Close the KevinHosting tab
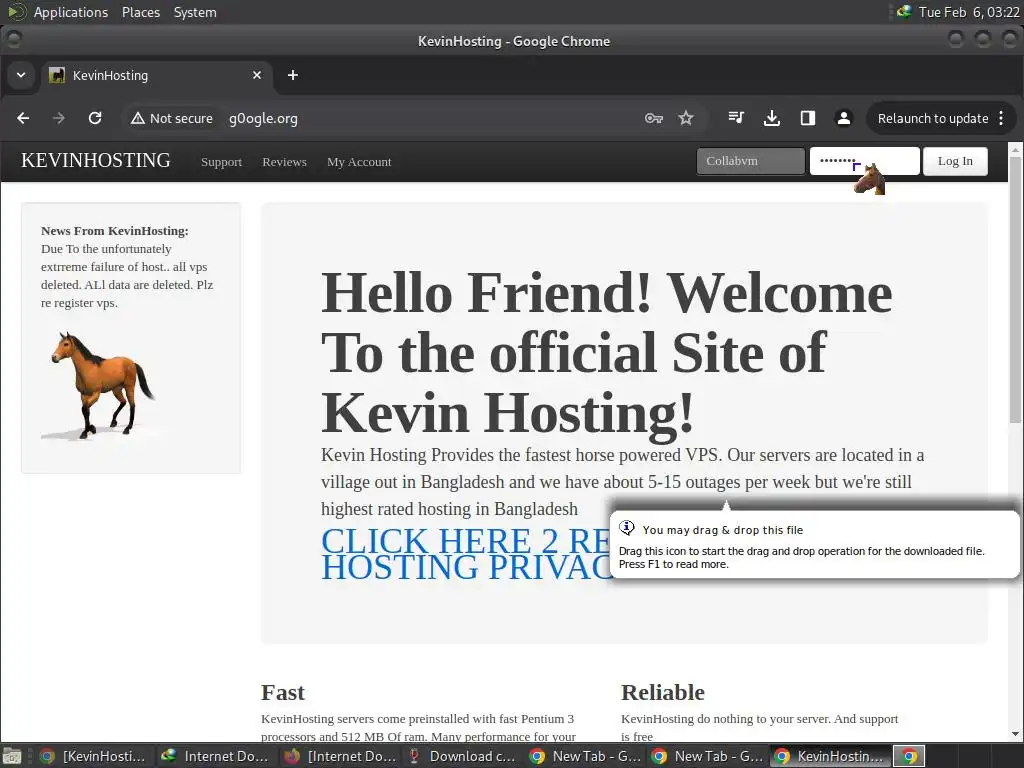Image resolution: width=1024 pixels, height=768 pixels. pyautogui.click(x=257, y=75)
